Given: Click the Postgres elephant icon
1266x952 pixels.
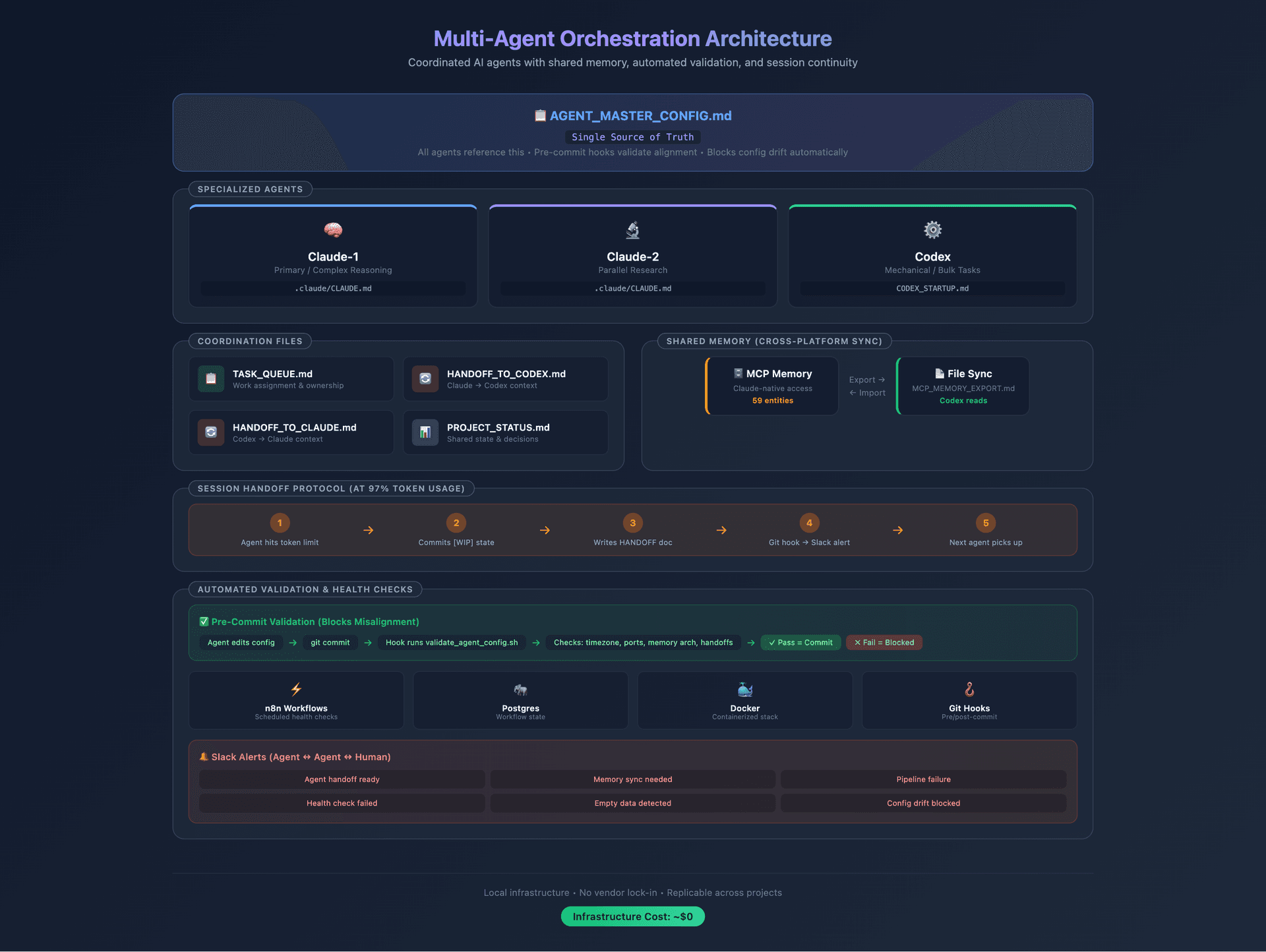Looking at the screenshot, I should pos(521,690).
